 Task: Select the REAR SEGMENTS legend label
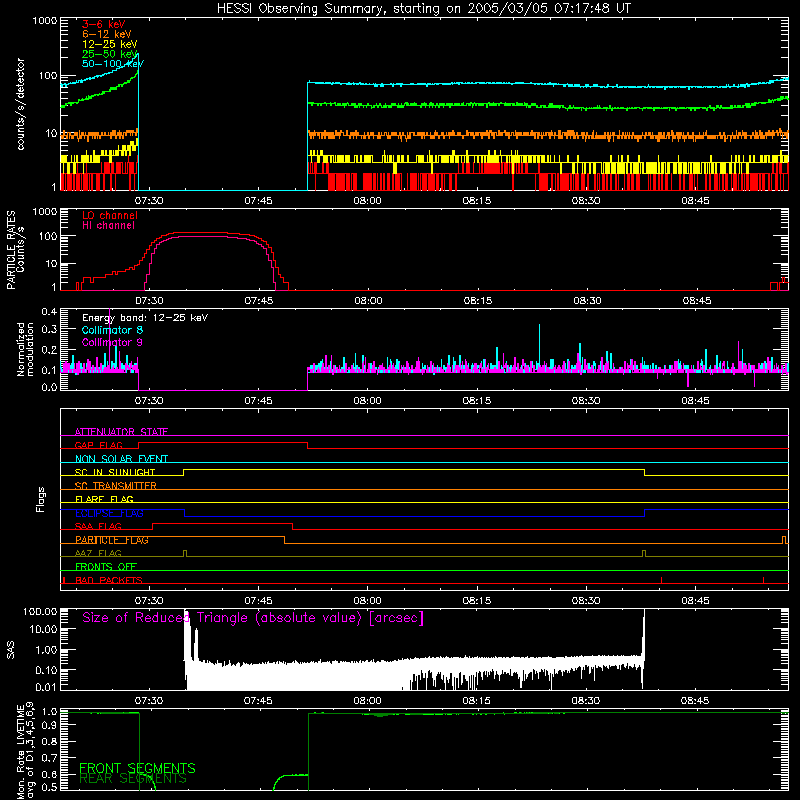[133, 779]
